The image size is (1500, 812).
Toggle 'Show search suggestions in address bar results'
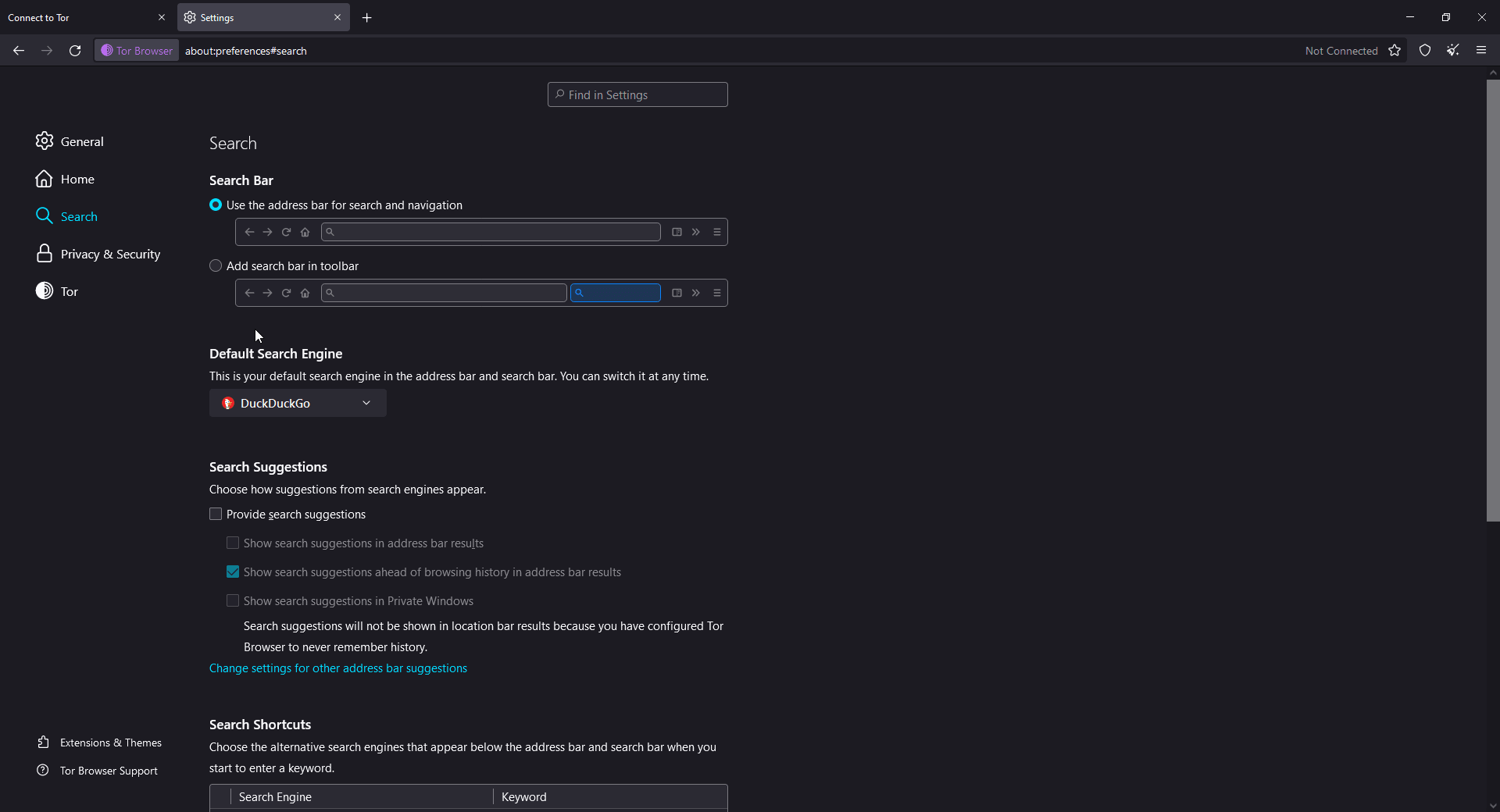233,543
